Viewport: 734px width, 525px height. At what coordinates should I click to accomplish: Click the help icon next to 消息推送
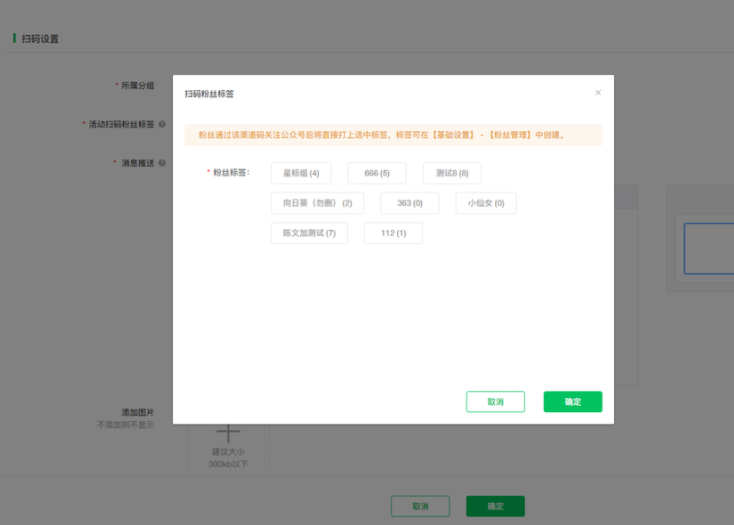click(x=162, y=163)
